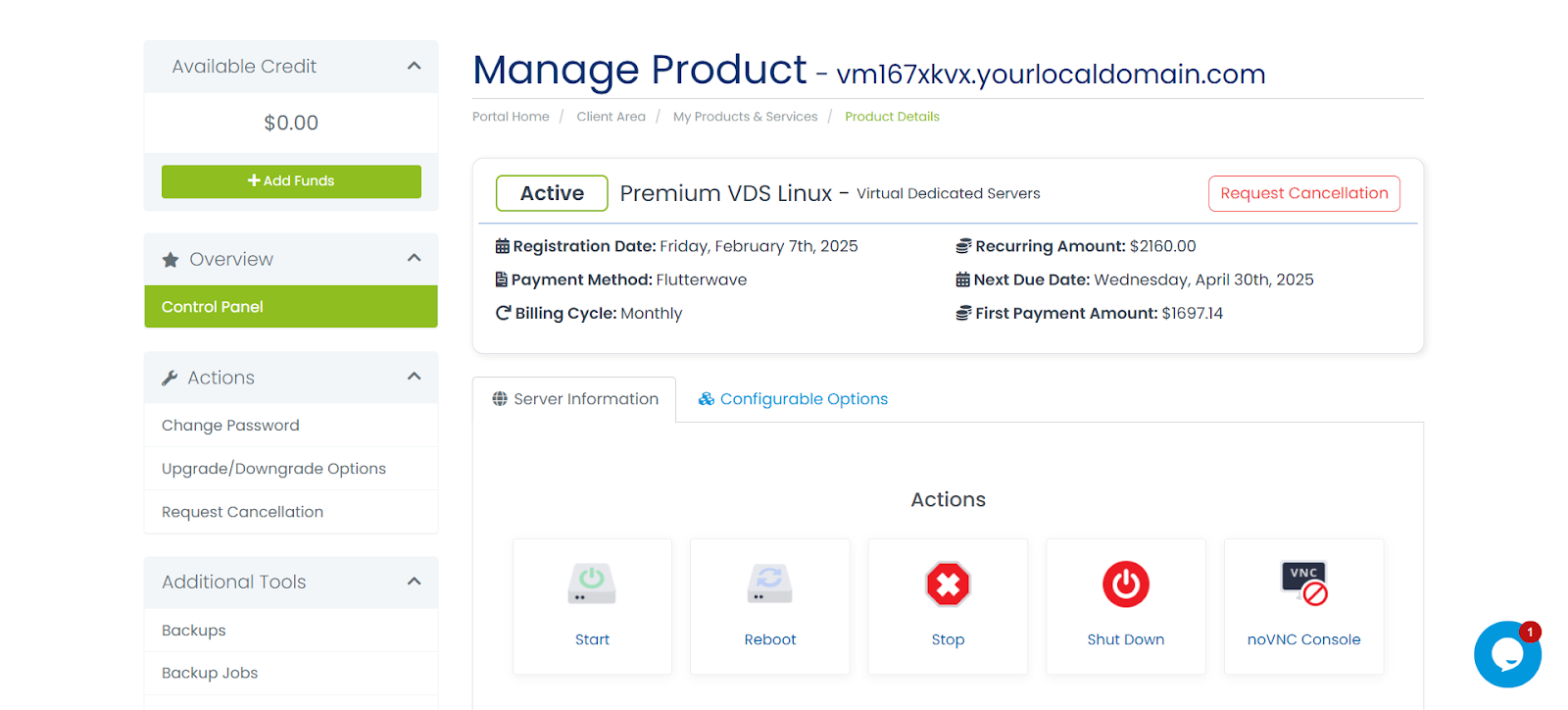1568x710 pixels.
Task: Click the red Stop server icon
Action: click(948, 584)
